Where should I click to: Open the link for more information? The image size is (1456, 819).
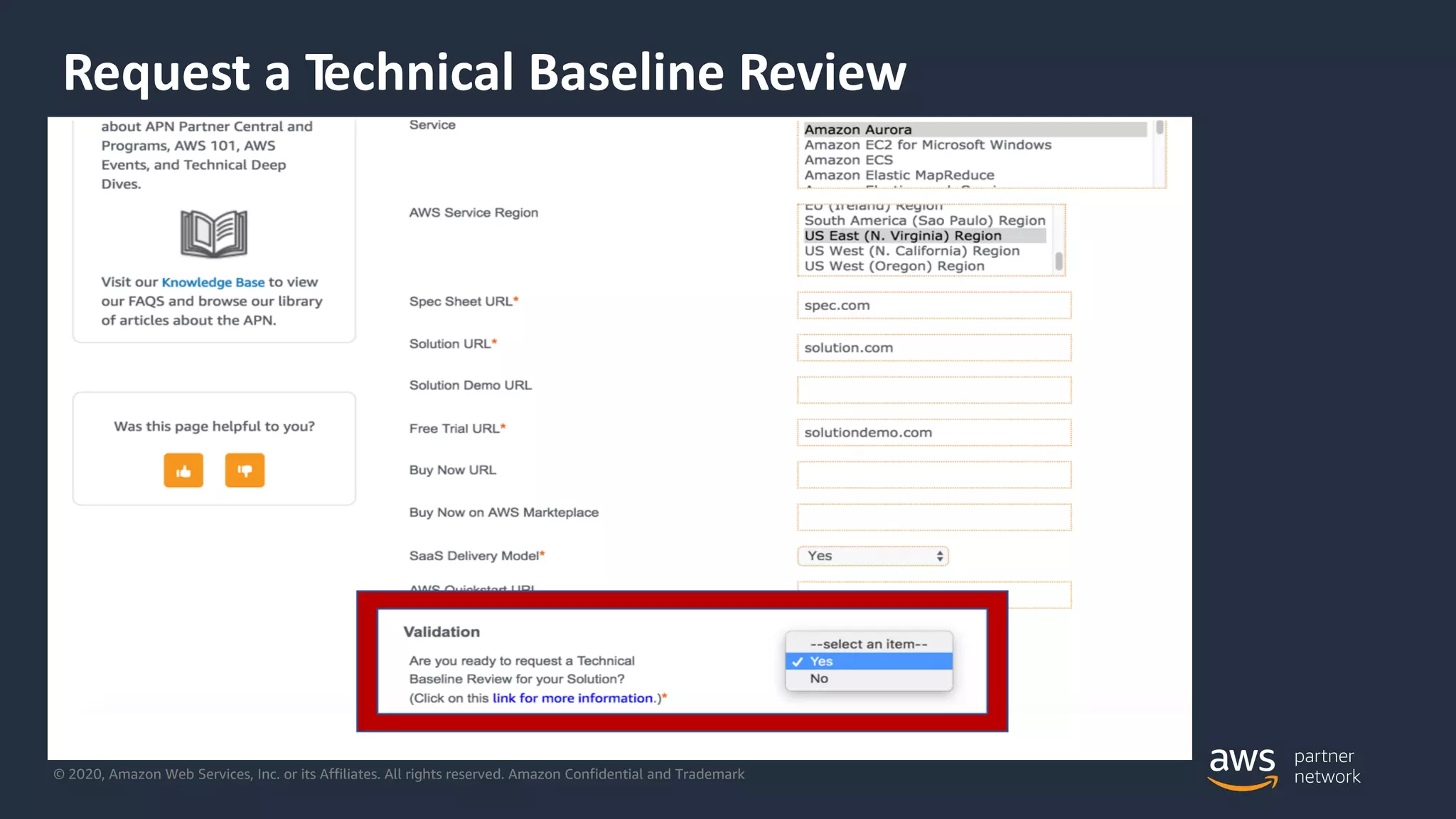point(573,698)
